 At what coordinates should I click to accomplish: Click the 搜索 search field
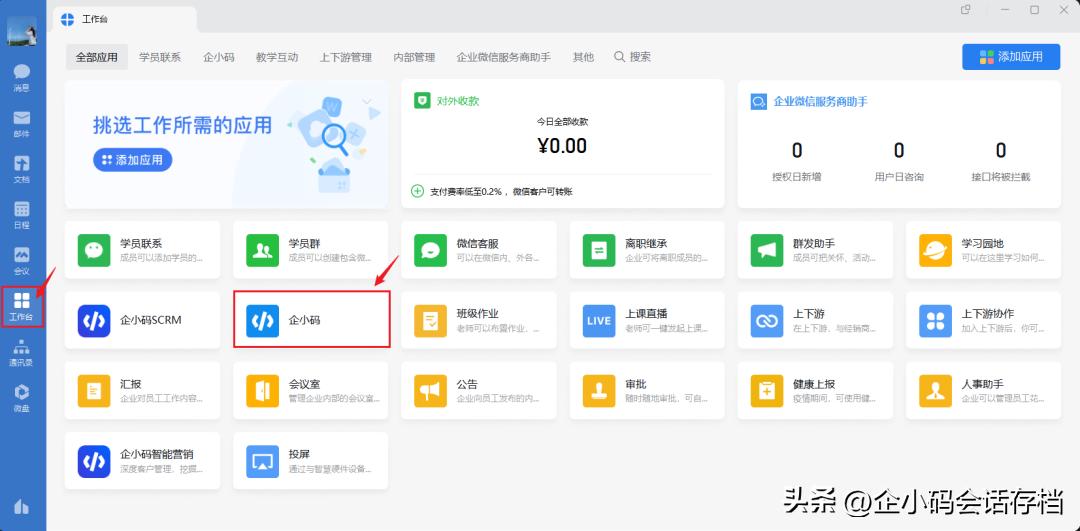632,57
